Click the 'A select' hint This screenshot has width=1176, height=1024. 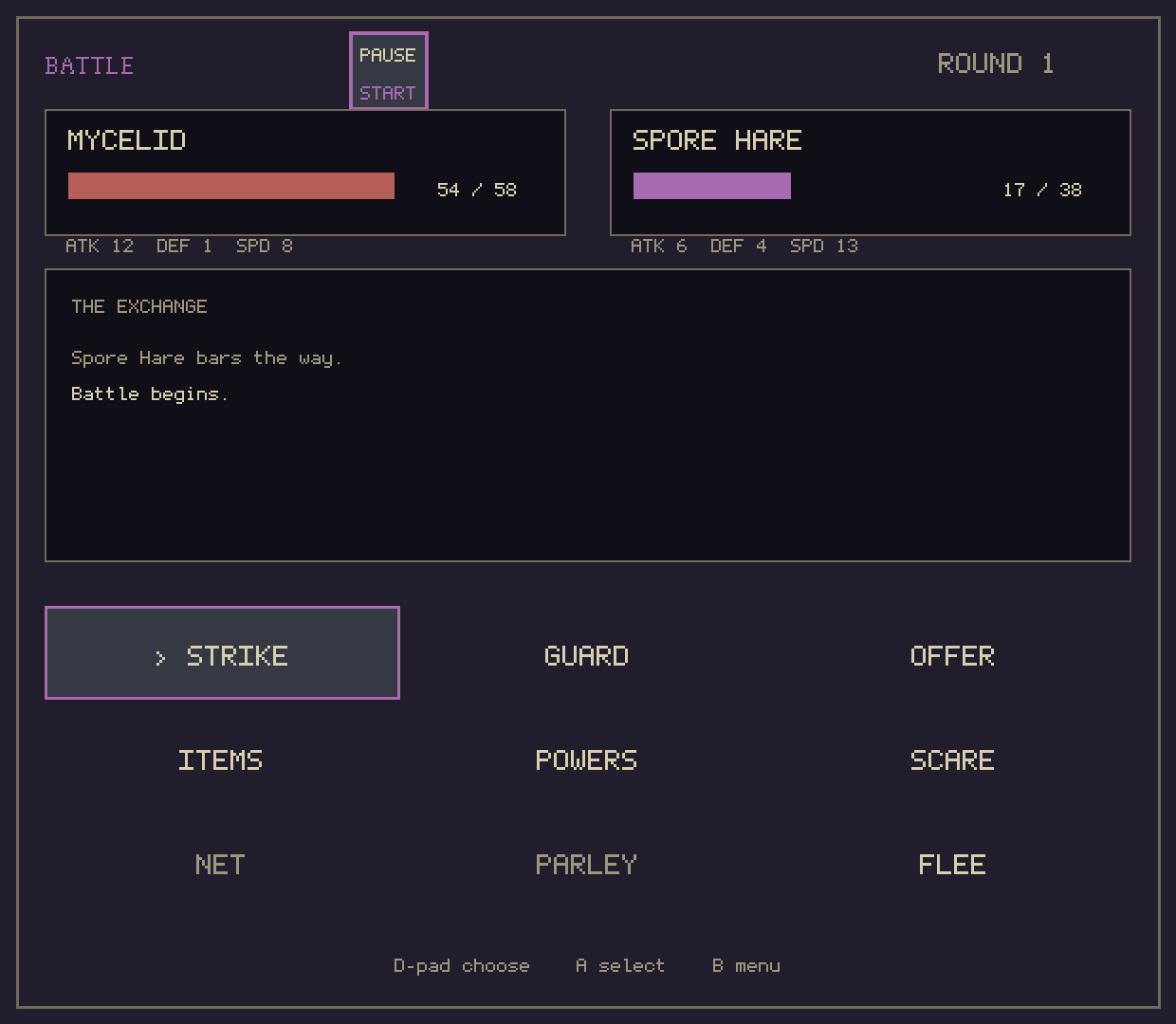[620, 966]
